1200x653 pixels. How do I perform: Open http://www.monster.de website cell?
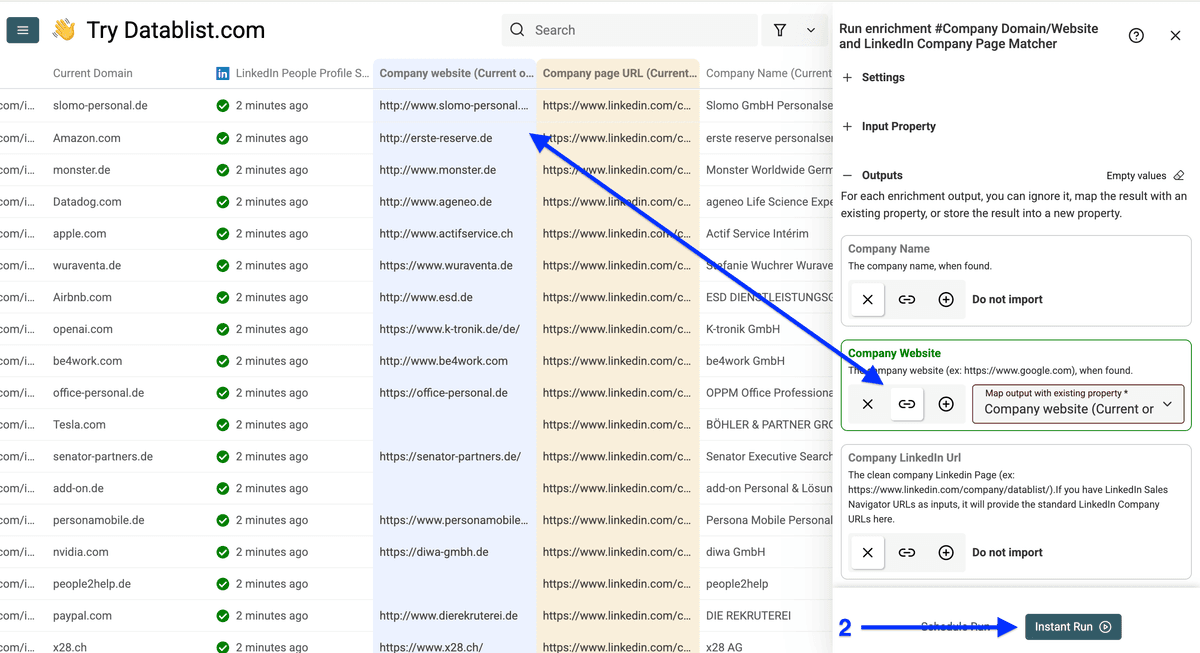(438, 170)
